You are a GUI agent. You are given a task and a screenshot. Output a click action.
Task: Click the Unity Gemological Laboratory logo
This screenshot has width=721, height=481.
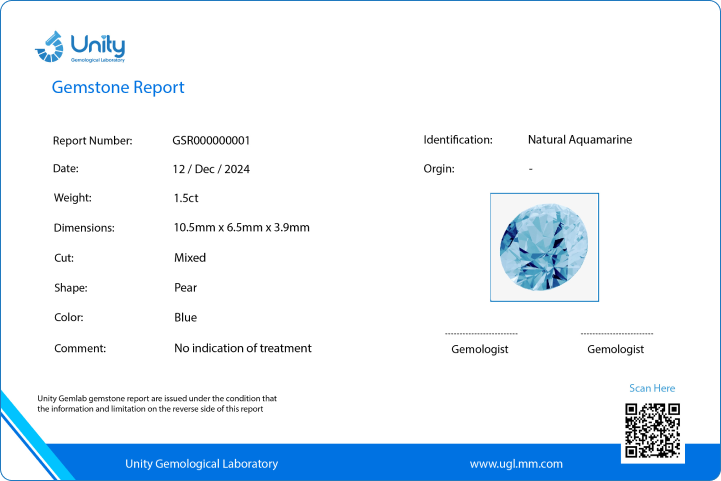point(80,46)
